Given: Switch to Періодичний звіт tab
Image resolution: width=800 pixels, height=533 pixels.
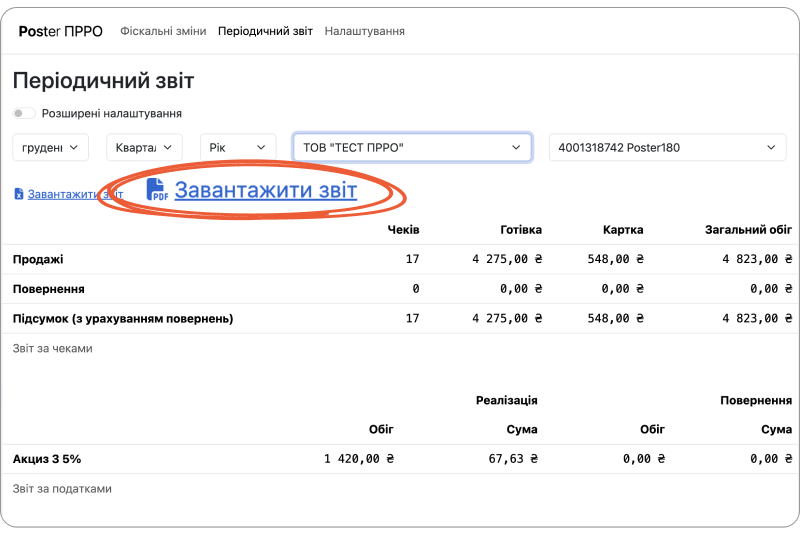Looking at the screenshot, I should [x=265, y=31].
